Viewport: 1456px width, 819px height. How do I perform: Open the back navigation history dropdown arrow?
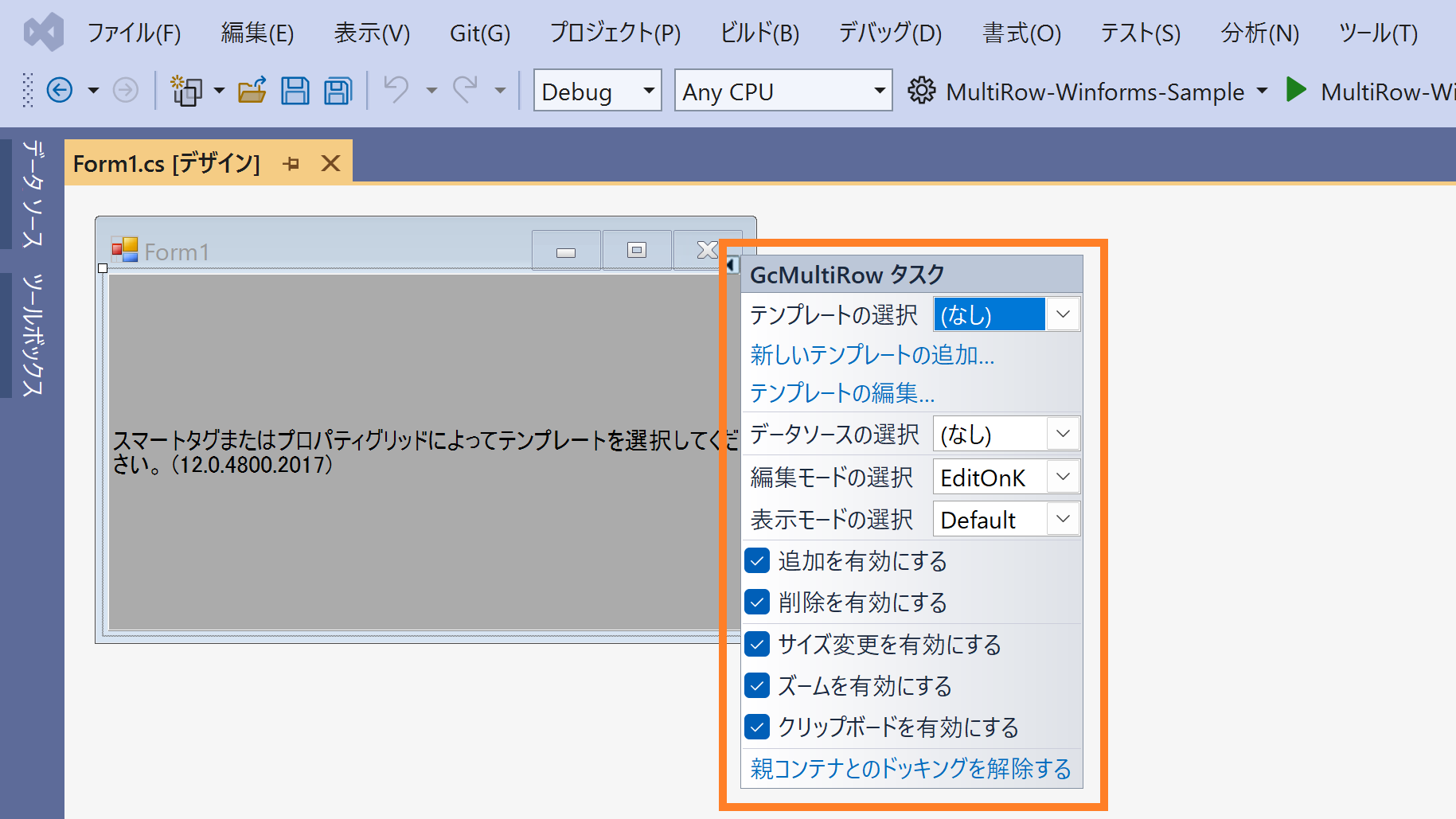click(x=93, y=91)
